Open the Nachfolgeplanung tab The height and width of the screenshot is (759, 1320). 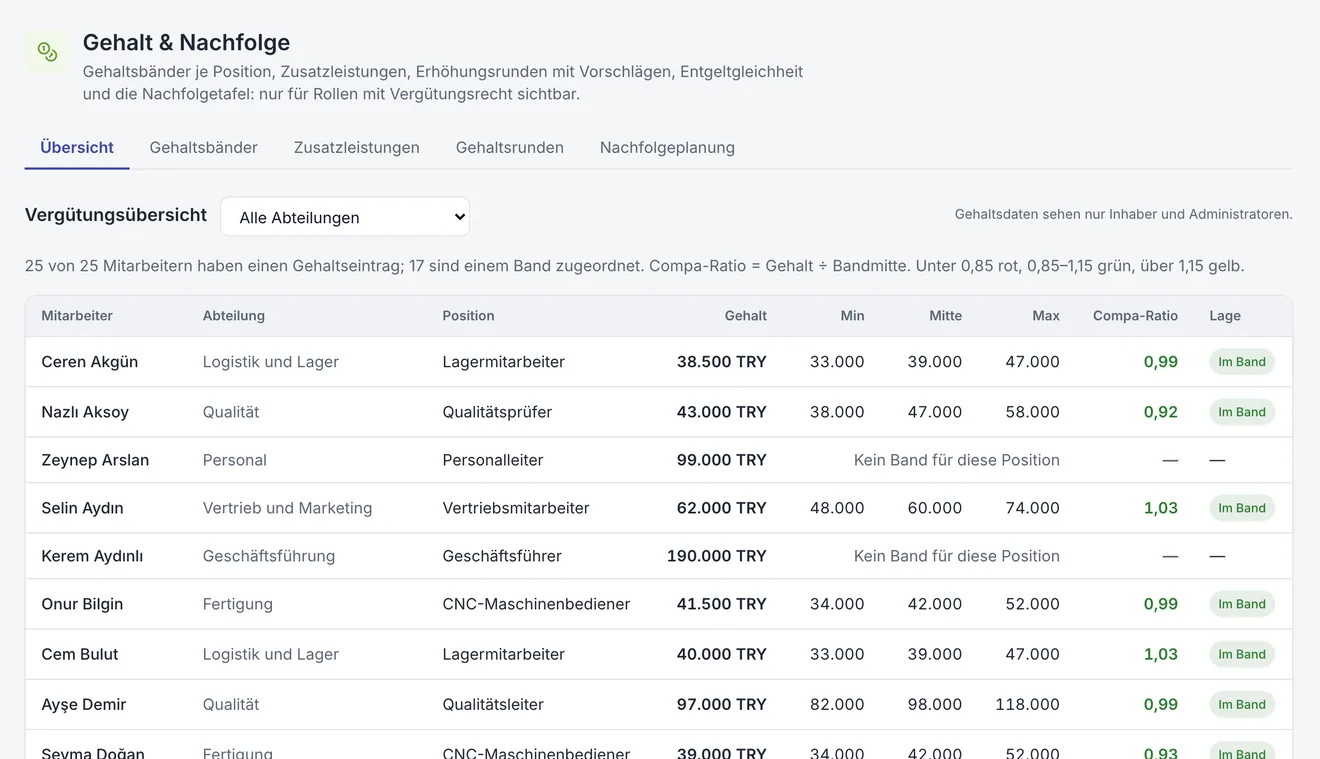pos(667,147)
